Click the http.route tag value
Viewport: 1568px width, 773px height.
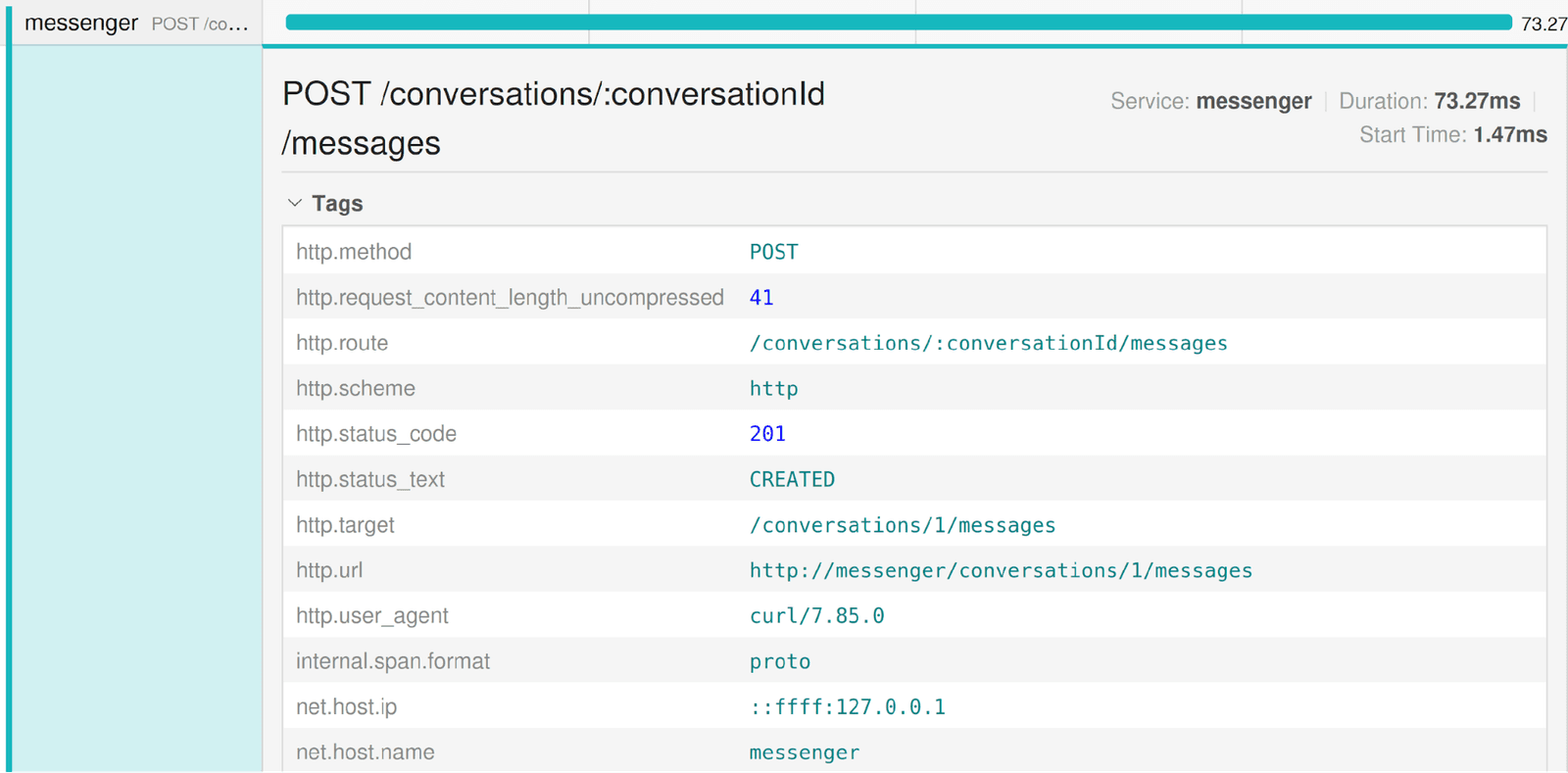pyautogui.click(x=988, y=343)
